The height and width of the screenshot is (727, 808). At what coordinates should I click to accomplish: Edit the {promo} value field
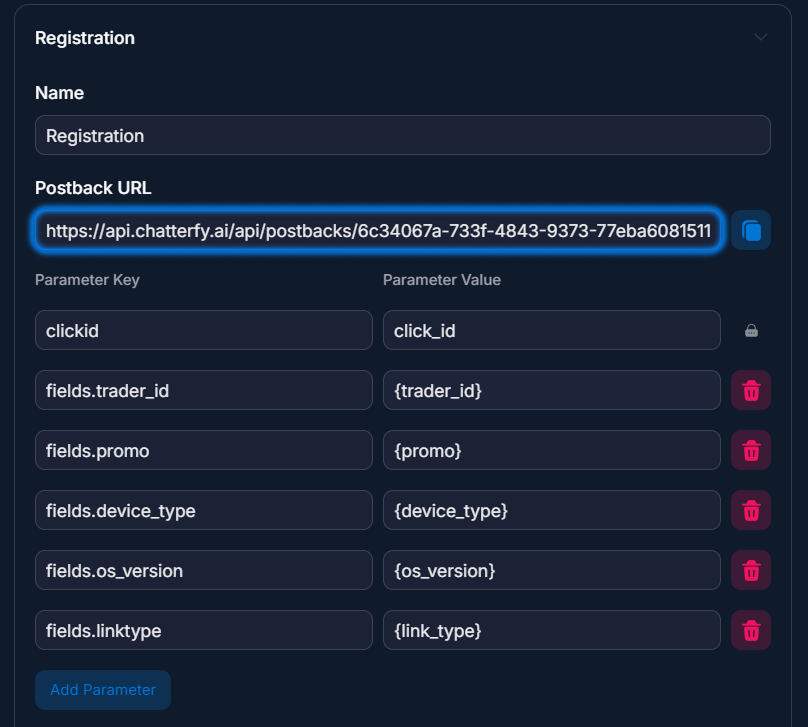pyautogui.click(x=552, y=450)
